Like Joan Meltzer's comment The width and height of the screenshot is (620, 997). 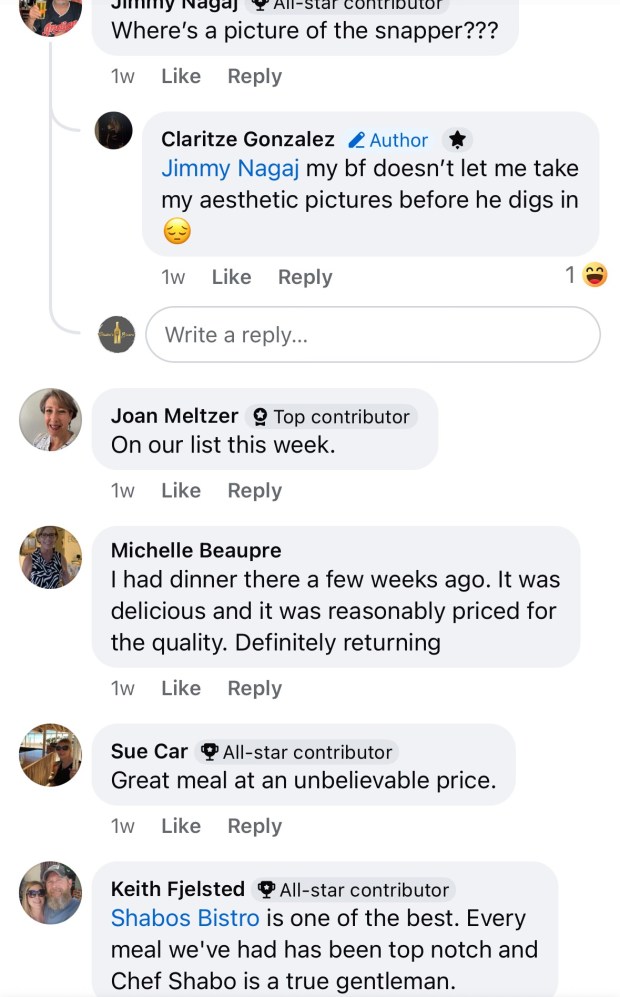pyautogui.click(x=181, y=490)
